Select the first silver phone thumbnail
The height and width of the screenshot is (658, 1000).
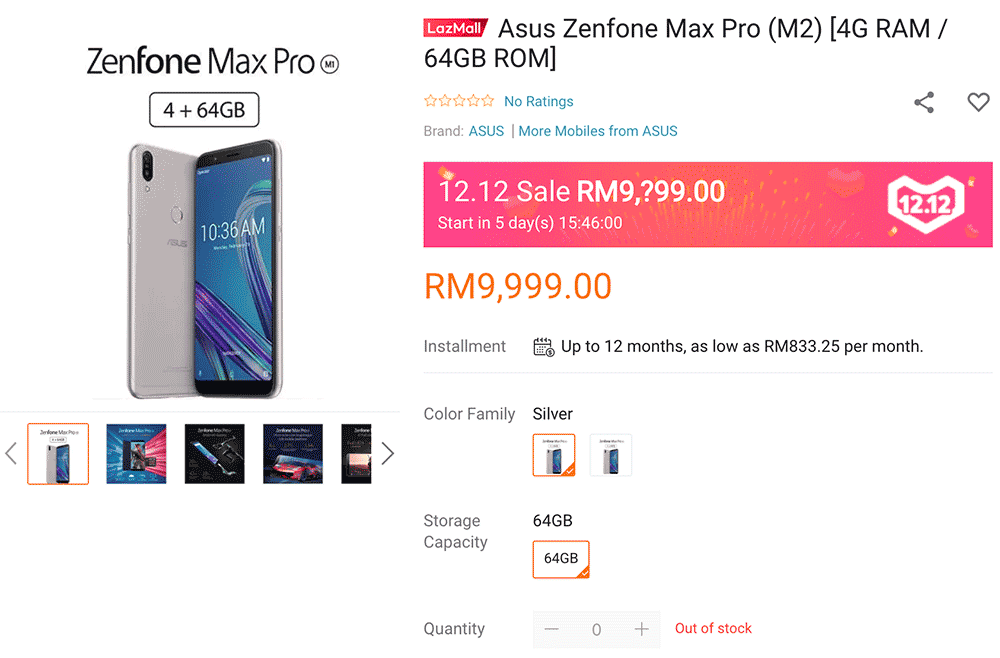pyautogui.click(x=58, y=454)
